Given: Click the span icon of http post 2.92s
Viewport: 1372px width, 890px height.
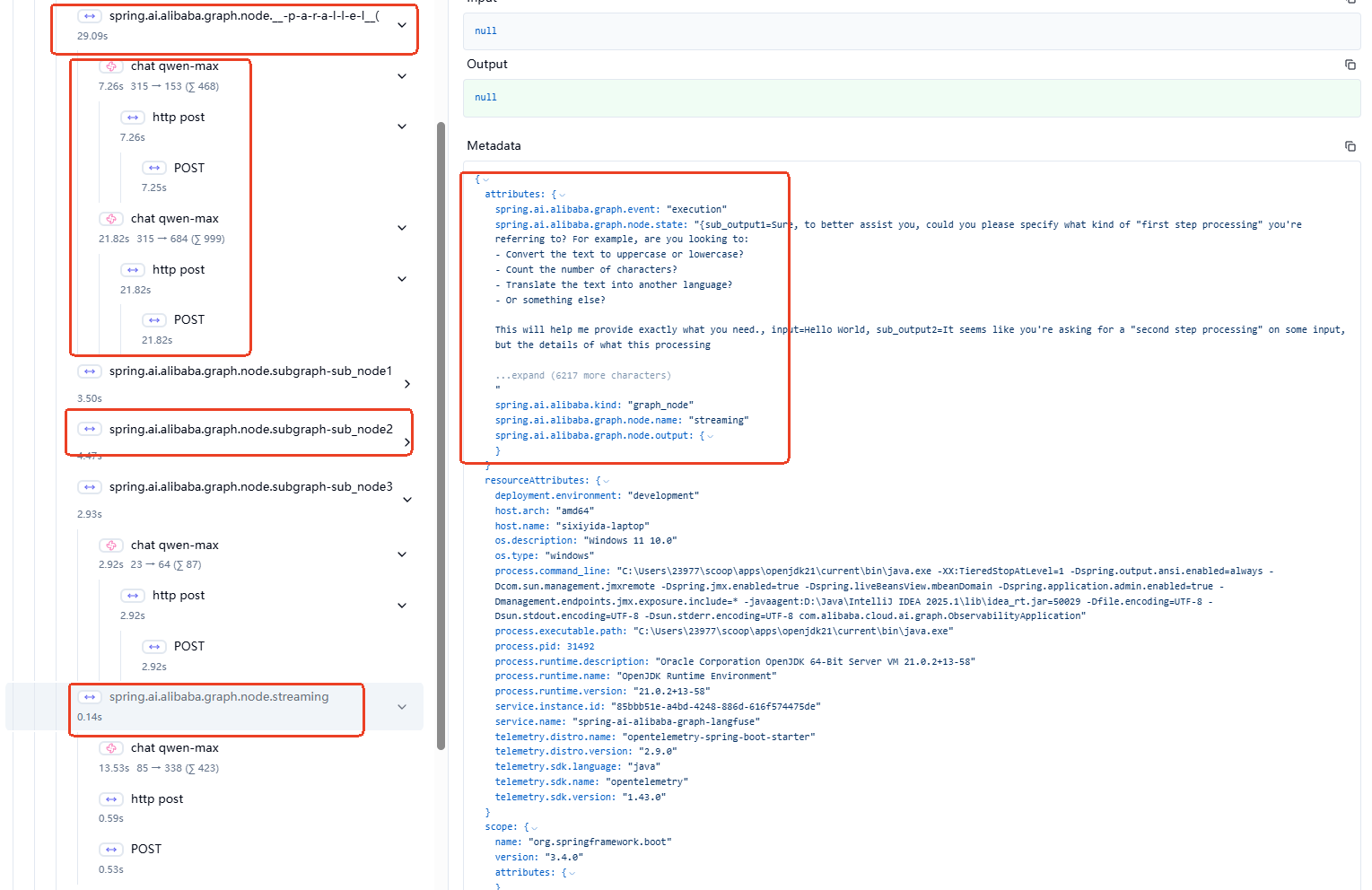Looking at the screenshot, I should (132, 596).
